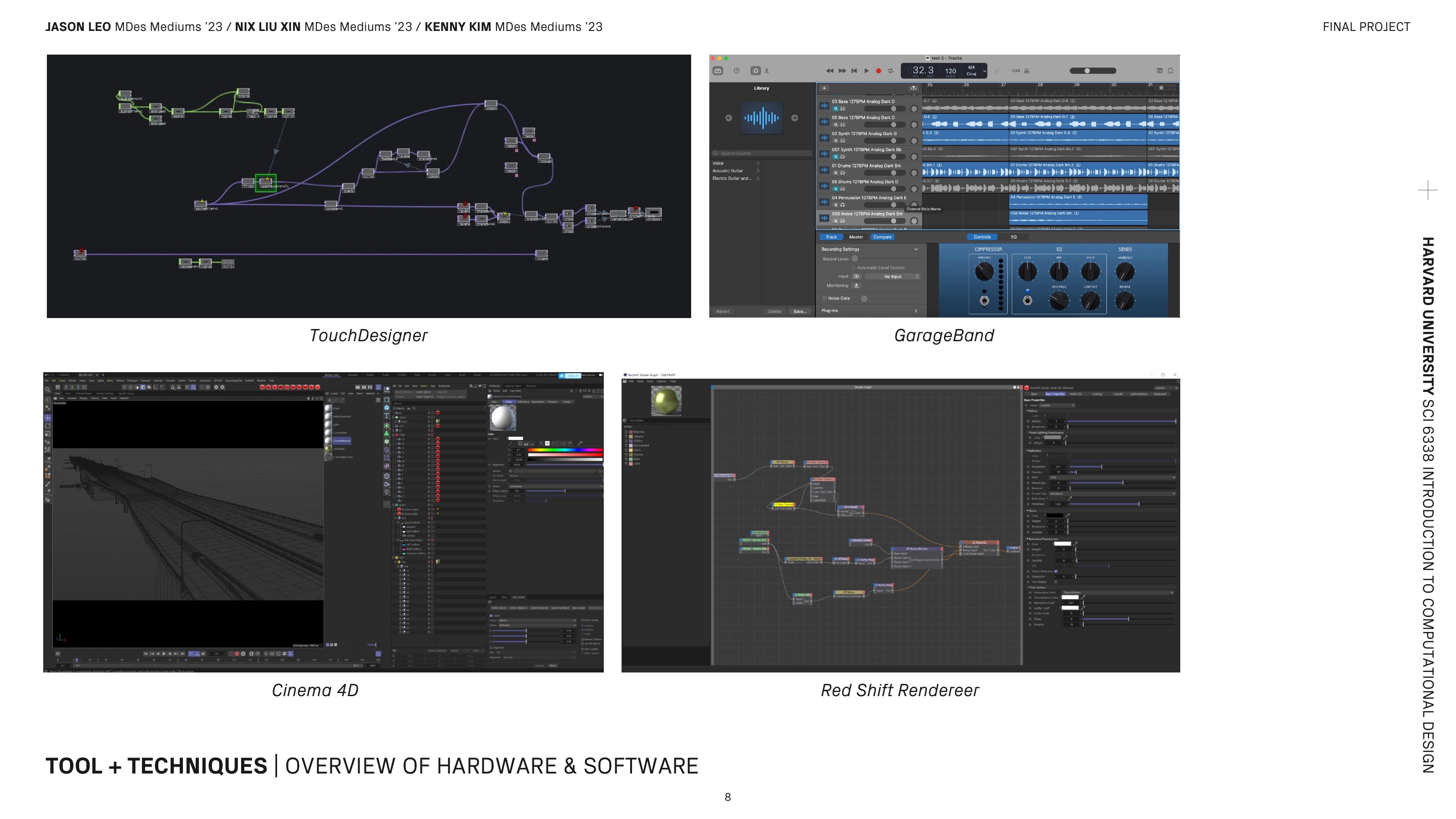1456x819 pixels.
Task: Click GarageBand Rewind button
Action: [x=829, y=71]
